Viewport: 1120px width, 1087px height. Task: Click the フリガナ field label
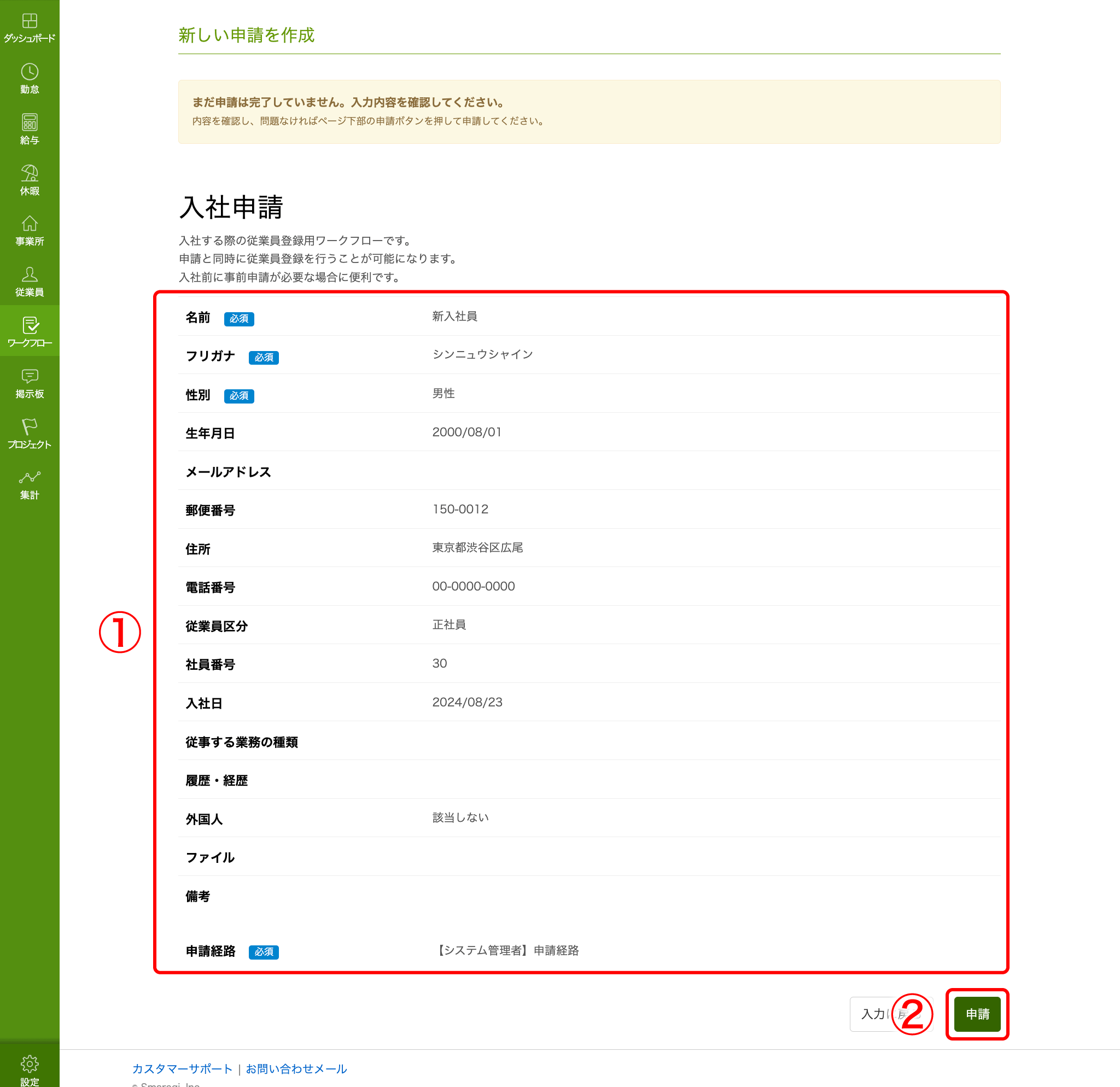pos(211,356)
